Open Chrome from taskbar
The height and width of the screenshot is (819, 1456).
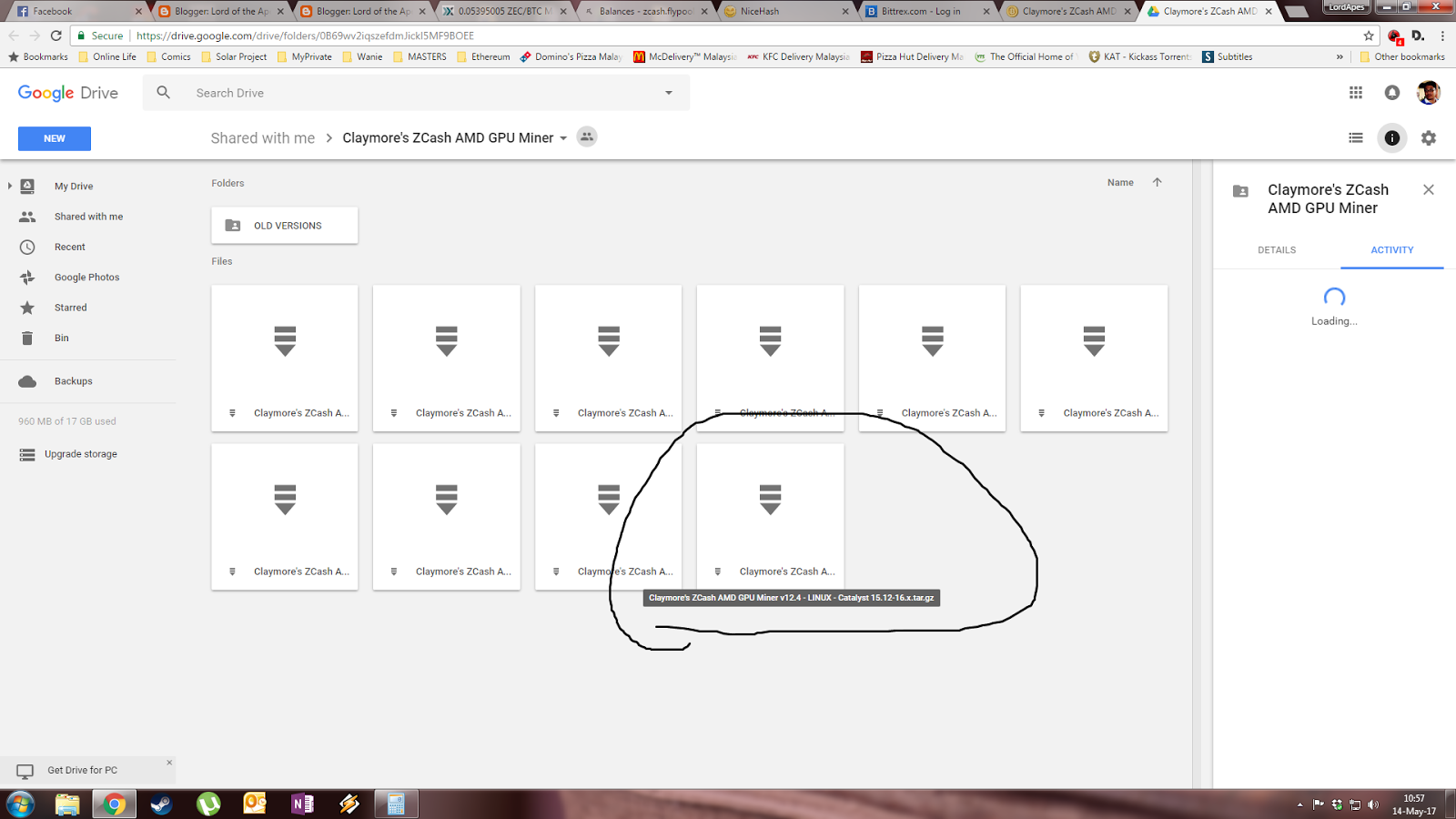pos(114,804)
